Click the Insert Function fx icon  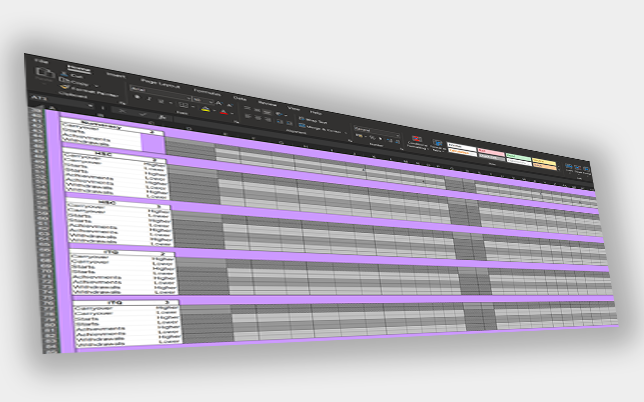(x=162, y=117)
